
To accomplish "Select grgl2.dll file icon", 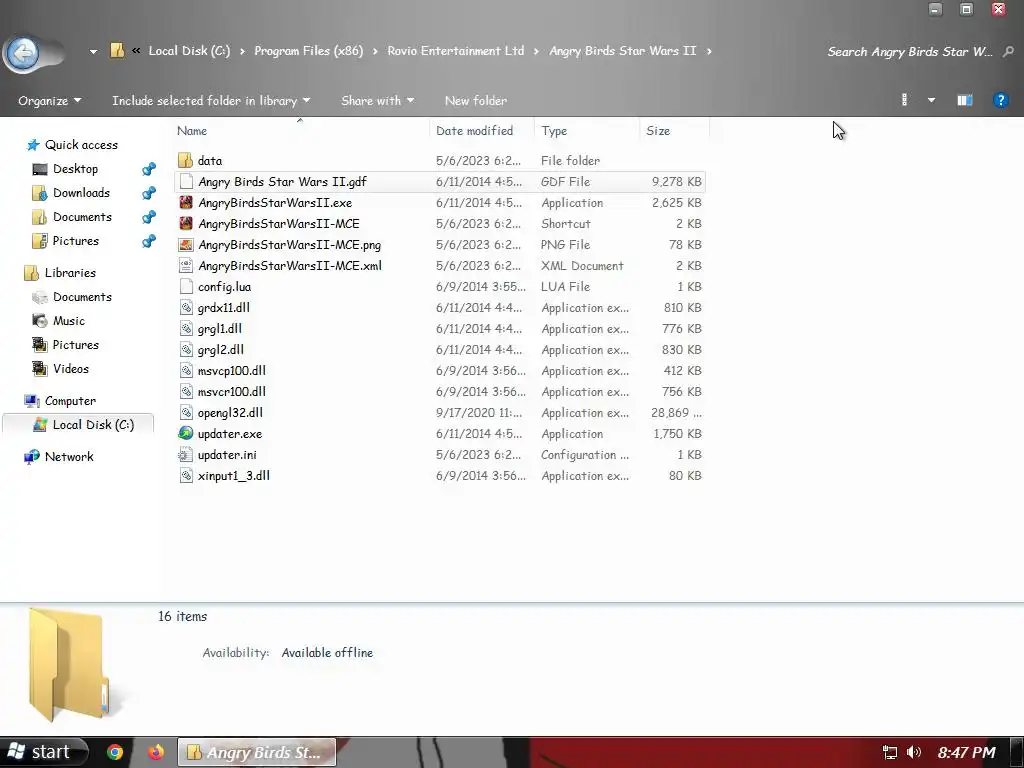I will (x=186, y=349).
